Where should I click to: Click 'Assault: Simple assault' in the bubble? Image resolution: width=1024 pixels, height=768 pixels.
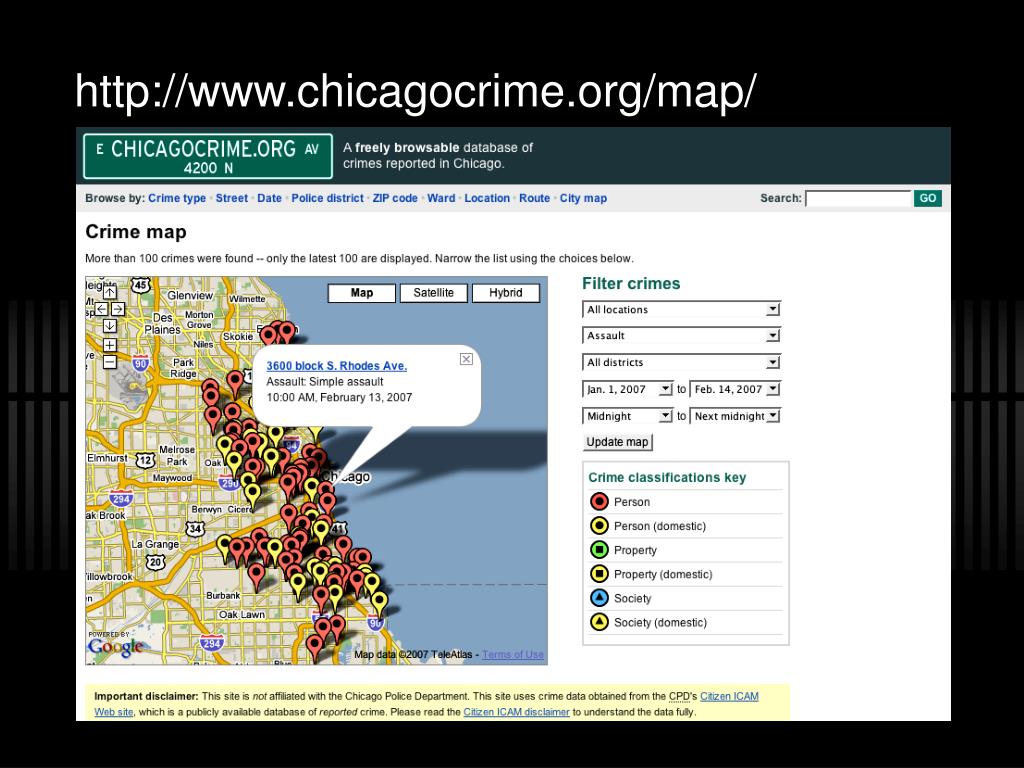pyautogui.click(x=325, y=381)
